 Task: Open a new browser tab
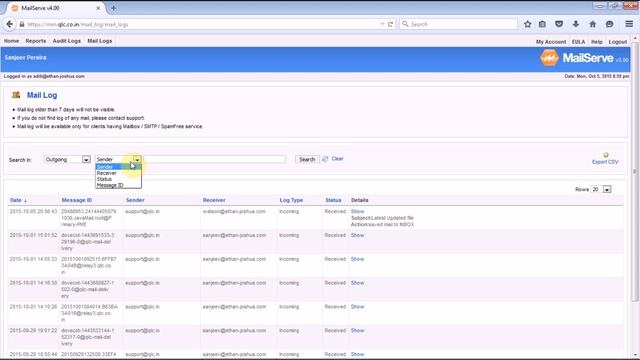click(113, 8)
